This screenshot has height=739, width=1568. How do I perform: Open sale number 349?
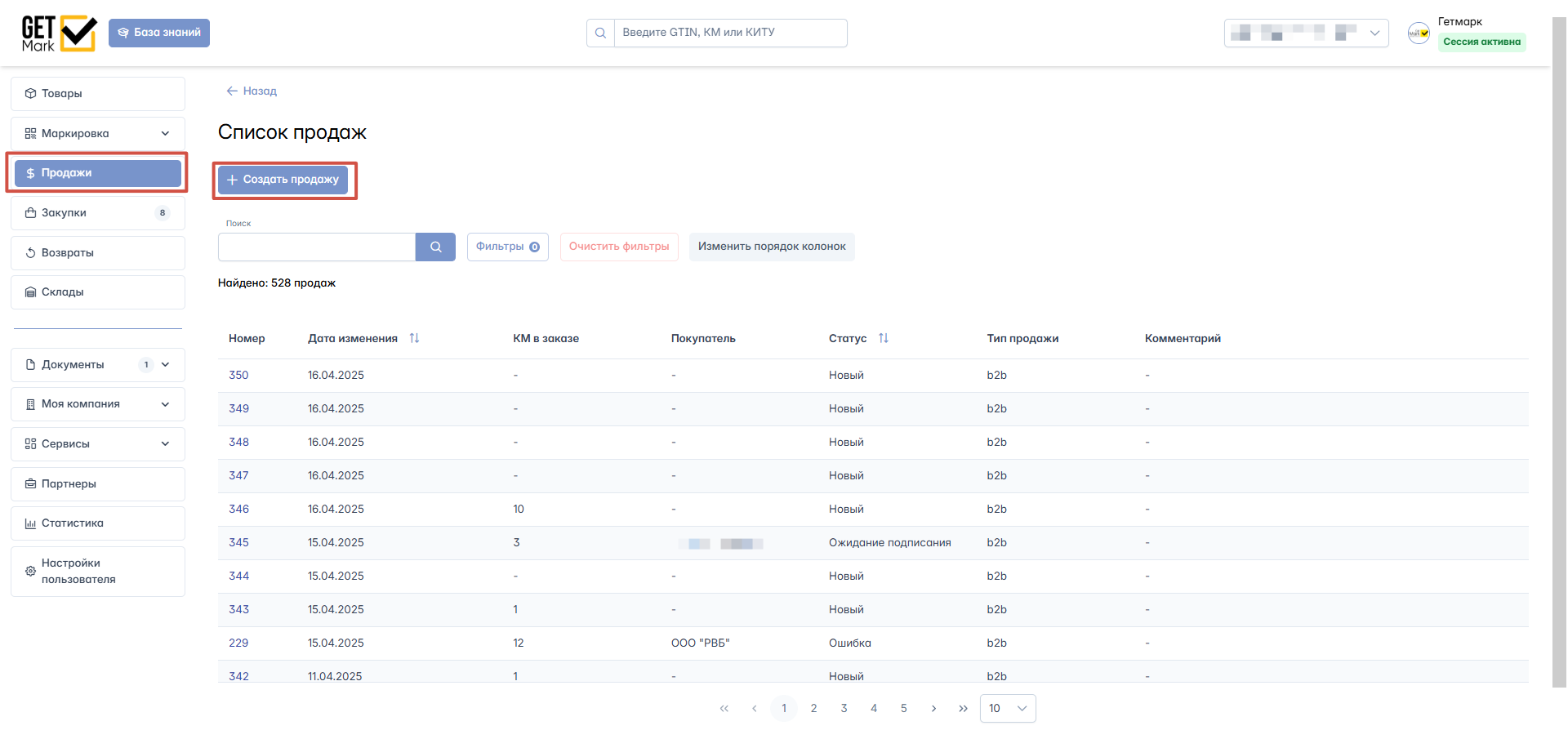pos(238,409)
